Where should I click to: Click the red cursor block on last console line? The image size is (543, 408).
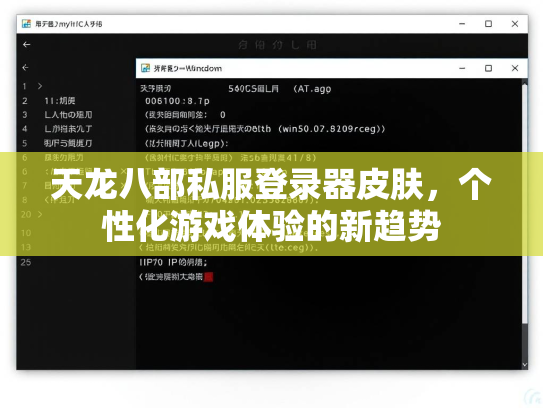click(x=208, y=277)
